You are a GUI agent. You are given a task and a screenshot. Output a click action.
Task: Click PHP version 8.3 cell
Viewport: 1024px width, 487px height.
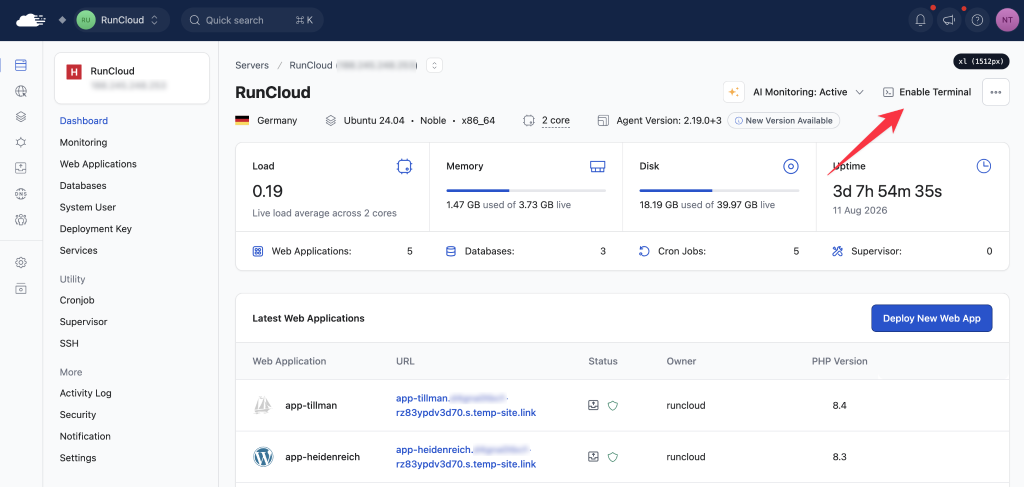[840, 457]
